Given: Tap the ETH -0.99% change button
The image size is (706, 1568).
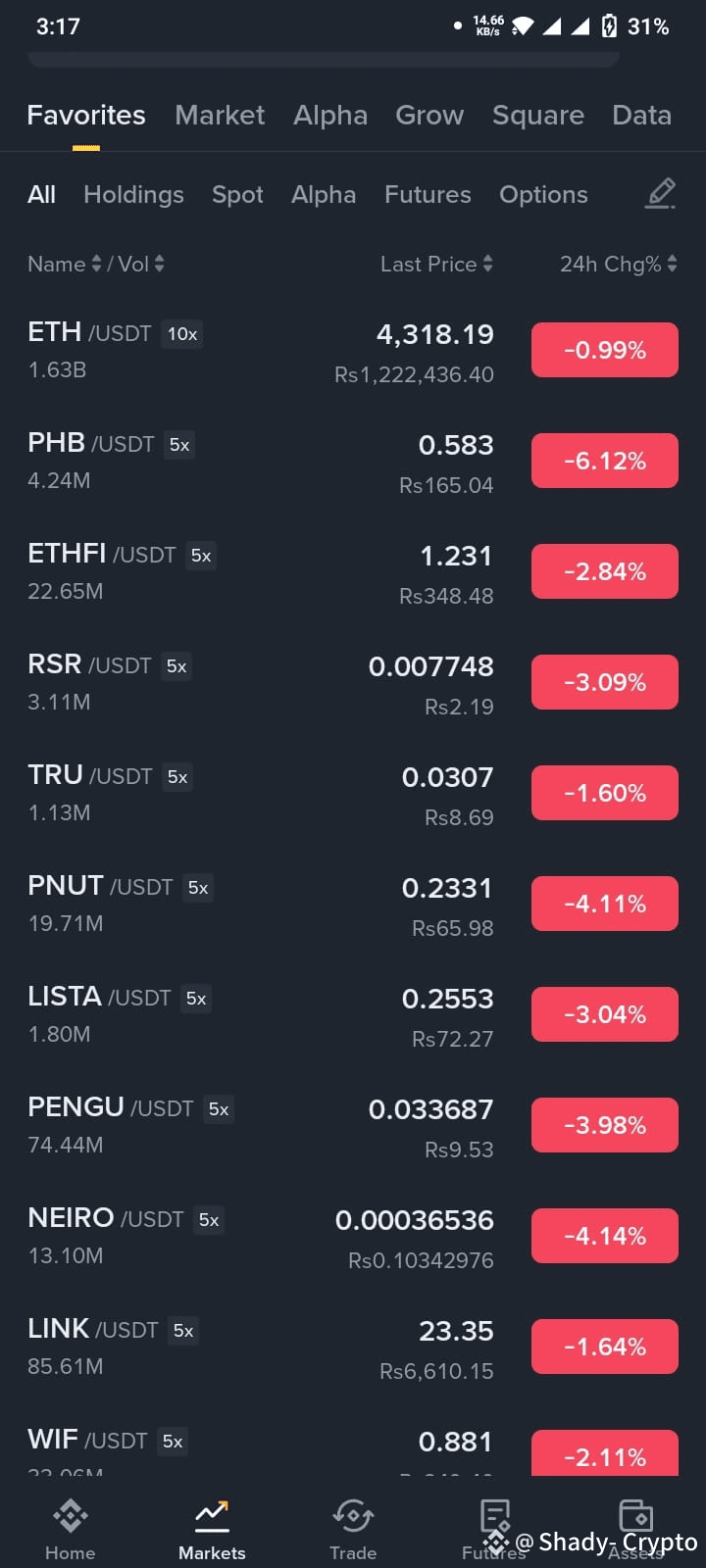Looking at the screenshot, I should (605, 350).
